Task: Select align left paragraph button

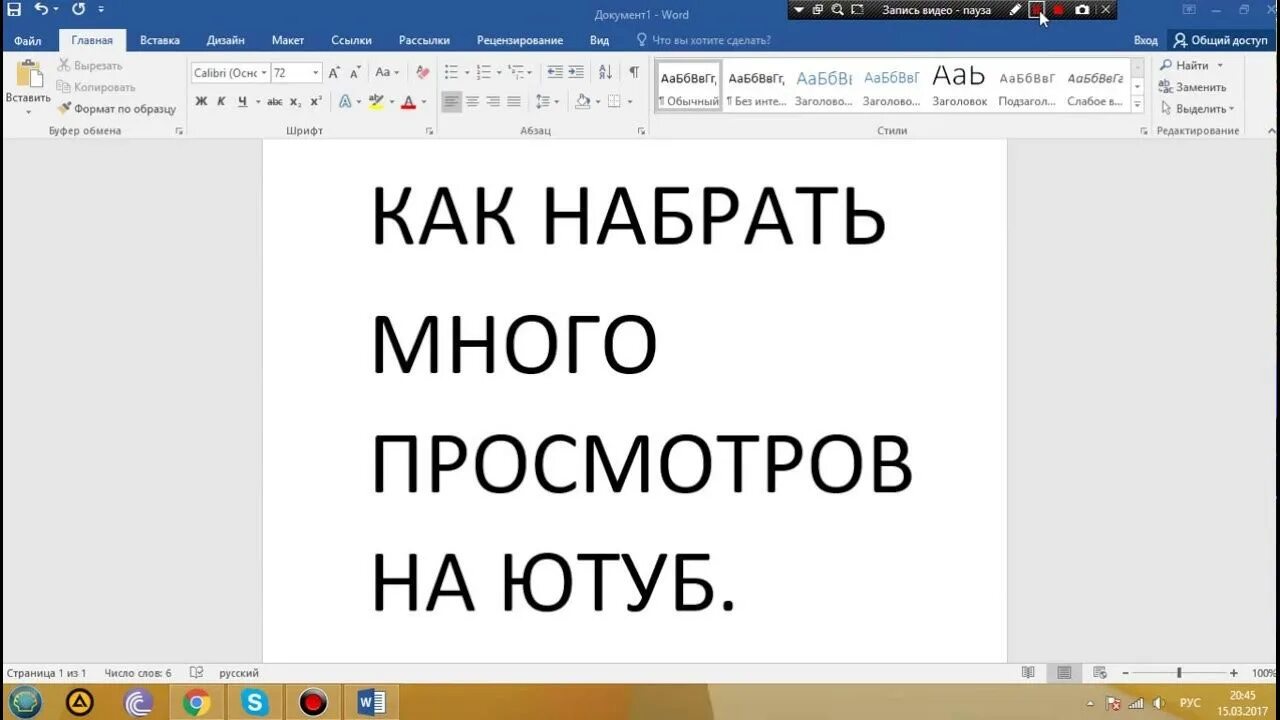Action: coord(452,101)
